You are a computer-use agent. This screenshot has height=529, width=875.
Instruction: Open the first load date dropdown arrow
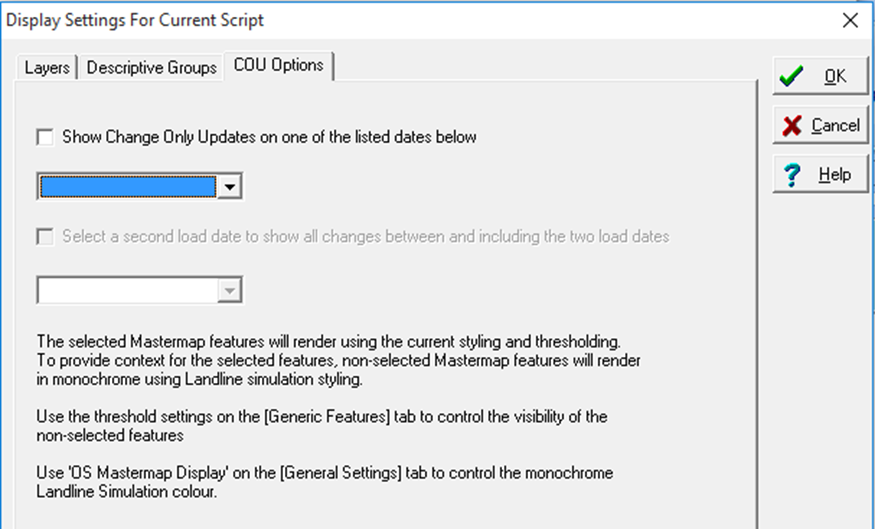pos(229,186)
